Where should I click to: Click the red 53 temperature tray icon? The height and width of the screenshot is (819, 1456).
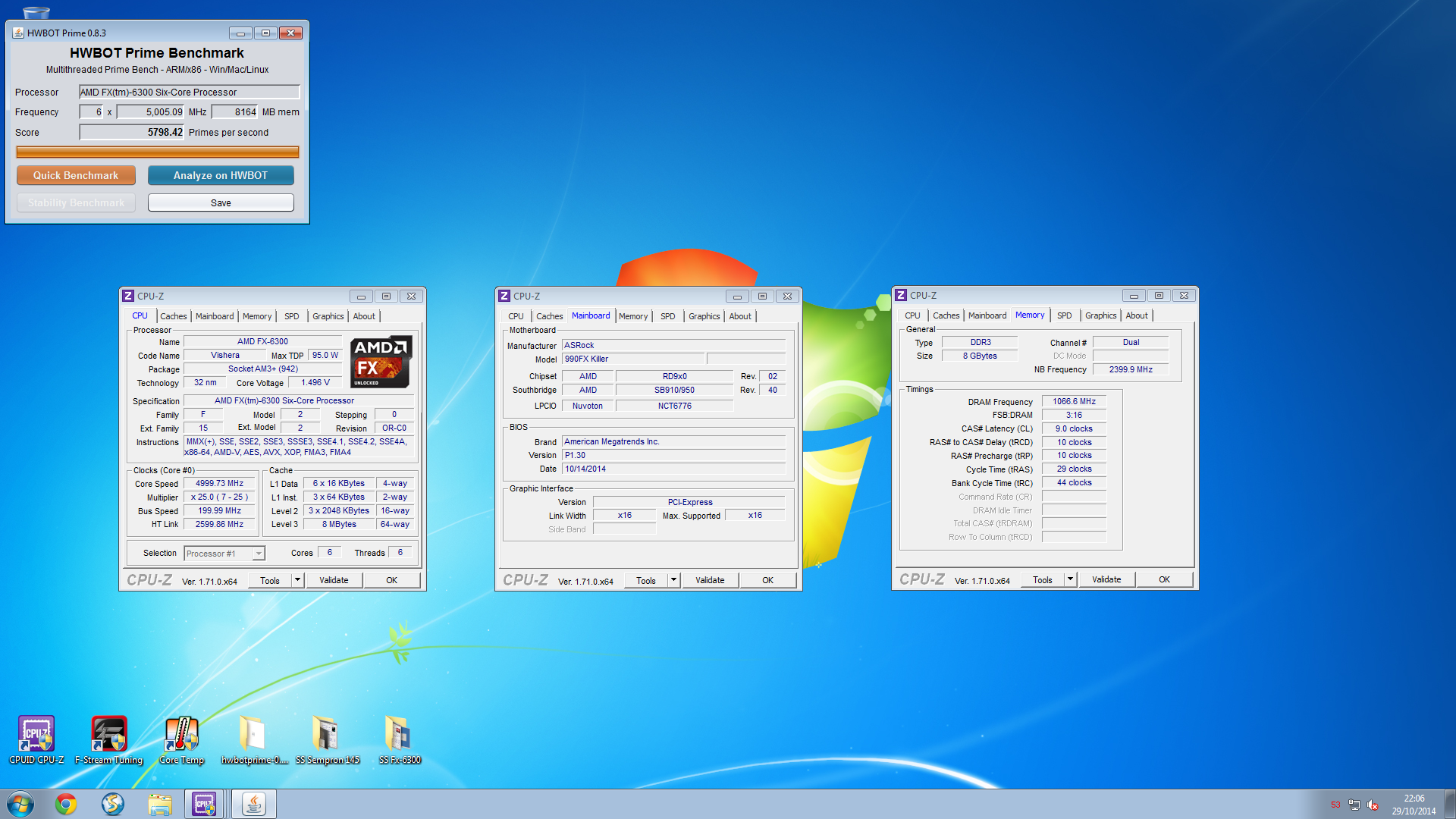pyautogui.click(x=1335, y=805)
